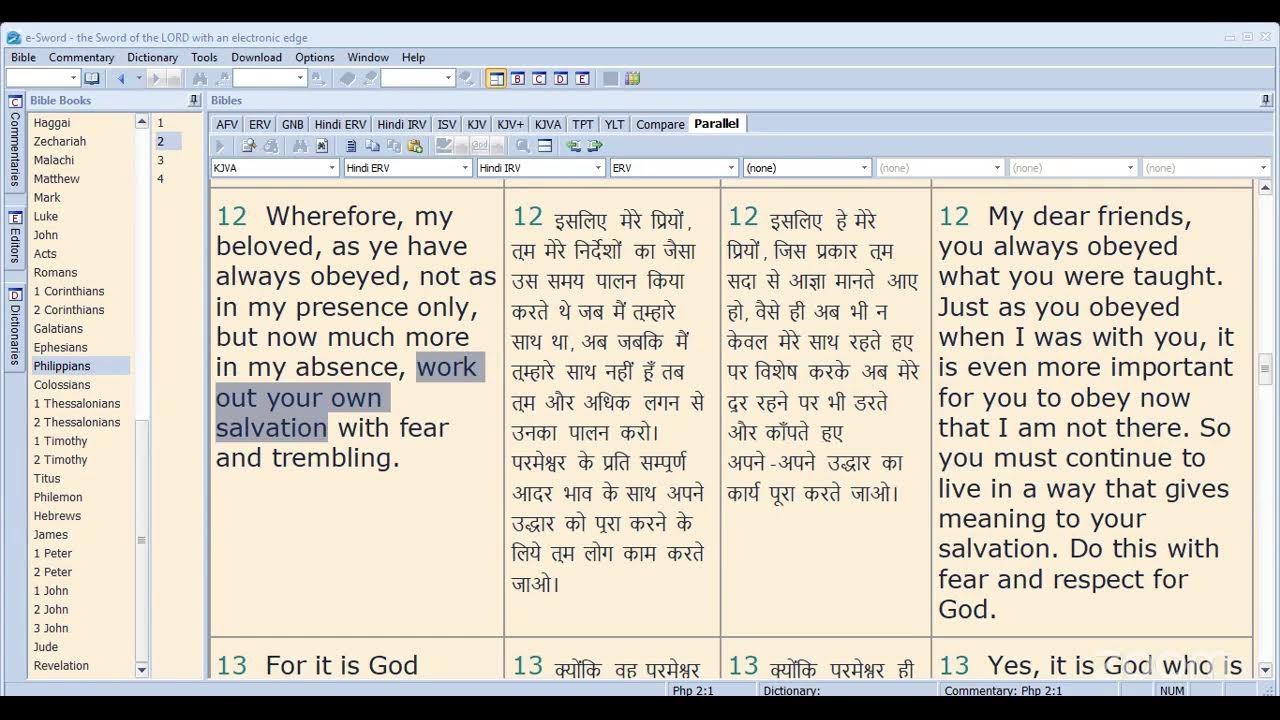Click the binoculars search icon in main toolbar
Image resolution: width=1280 pixels, height=720 pixels.
click(200, 78)
